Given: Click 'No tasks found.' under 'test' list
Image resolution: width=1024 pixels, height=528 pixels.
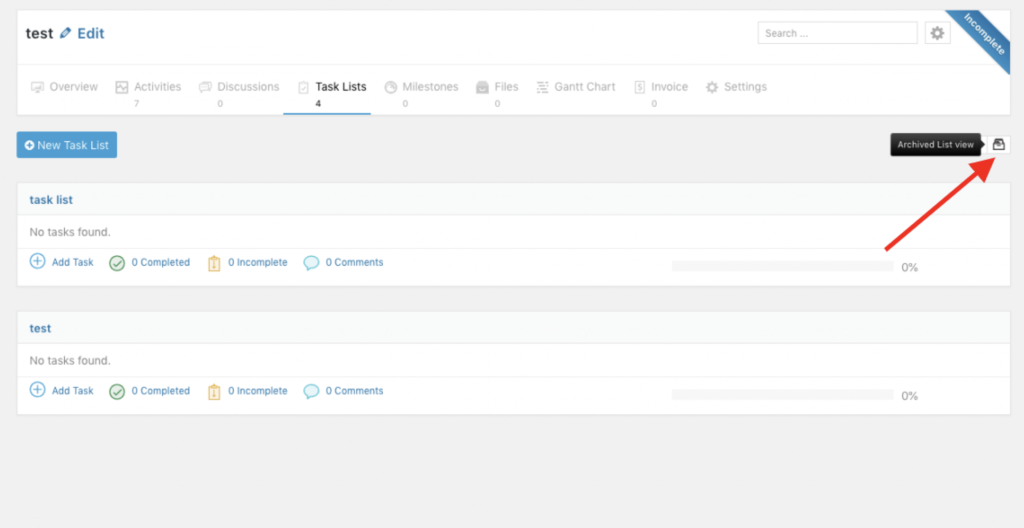Looking at the screenshot, I should [x=70, y=360].
